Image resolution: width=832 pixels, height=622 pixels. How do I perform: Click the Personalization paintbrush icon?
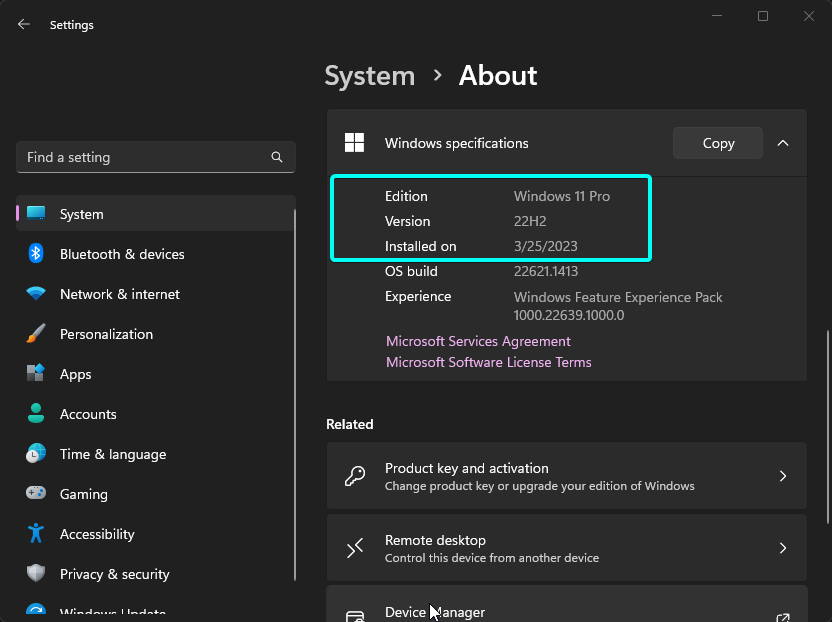(x=36, y=334)
